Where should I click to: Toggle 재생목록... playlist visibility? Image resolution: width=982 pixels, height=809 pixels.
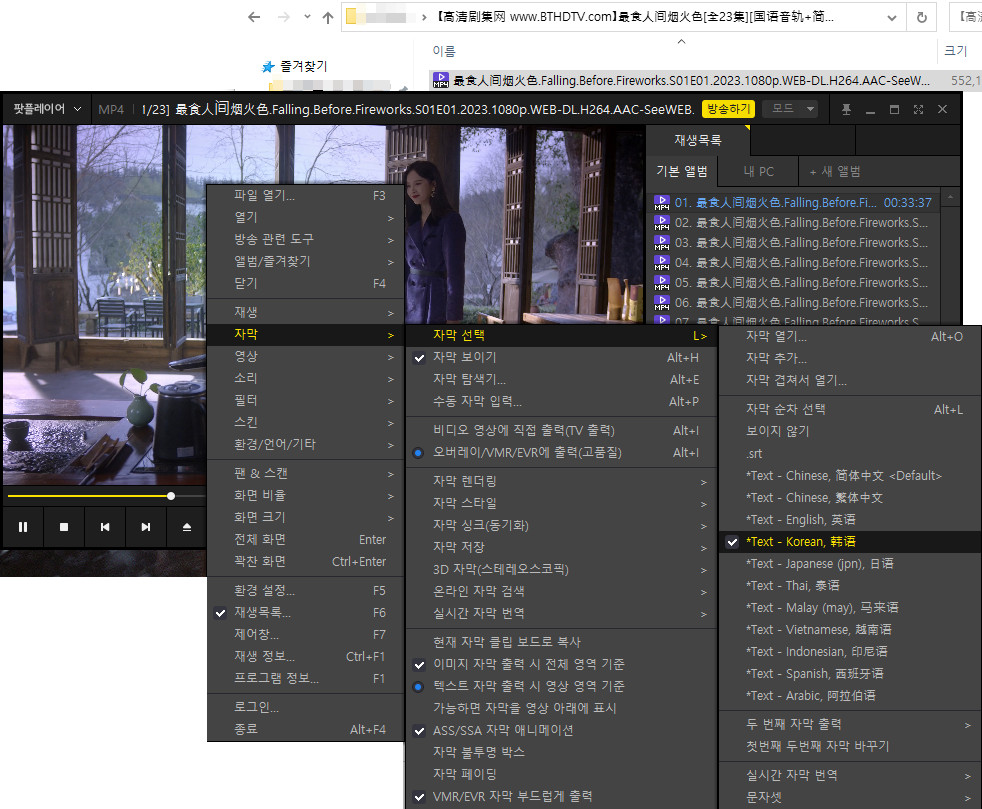[x=305, y=613]
